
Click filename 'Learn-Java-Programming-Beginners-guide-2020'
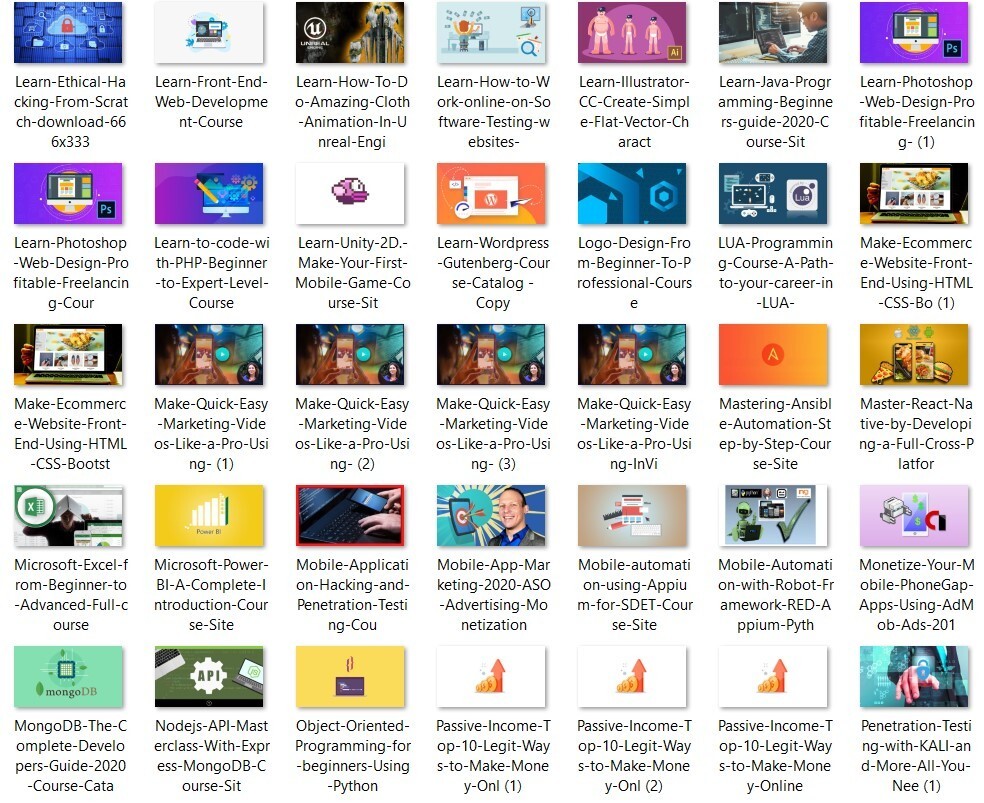click(776, 112)
